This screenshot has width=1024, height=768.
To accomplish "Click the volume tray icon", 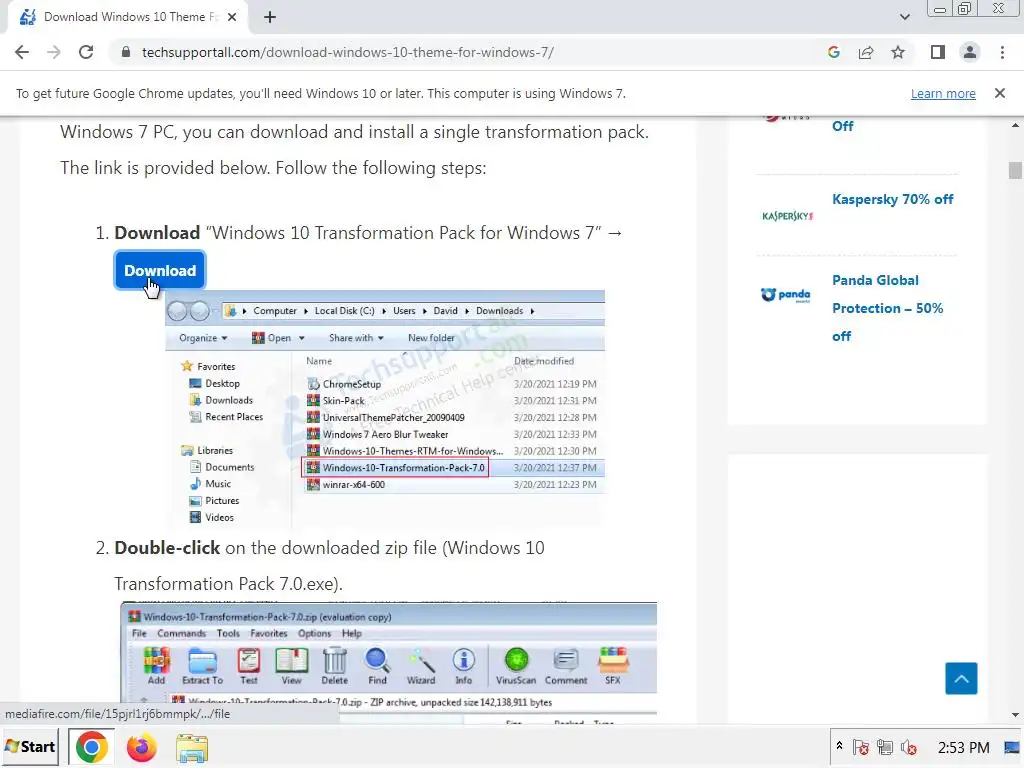I will (x=908, y=747).
